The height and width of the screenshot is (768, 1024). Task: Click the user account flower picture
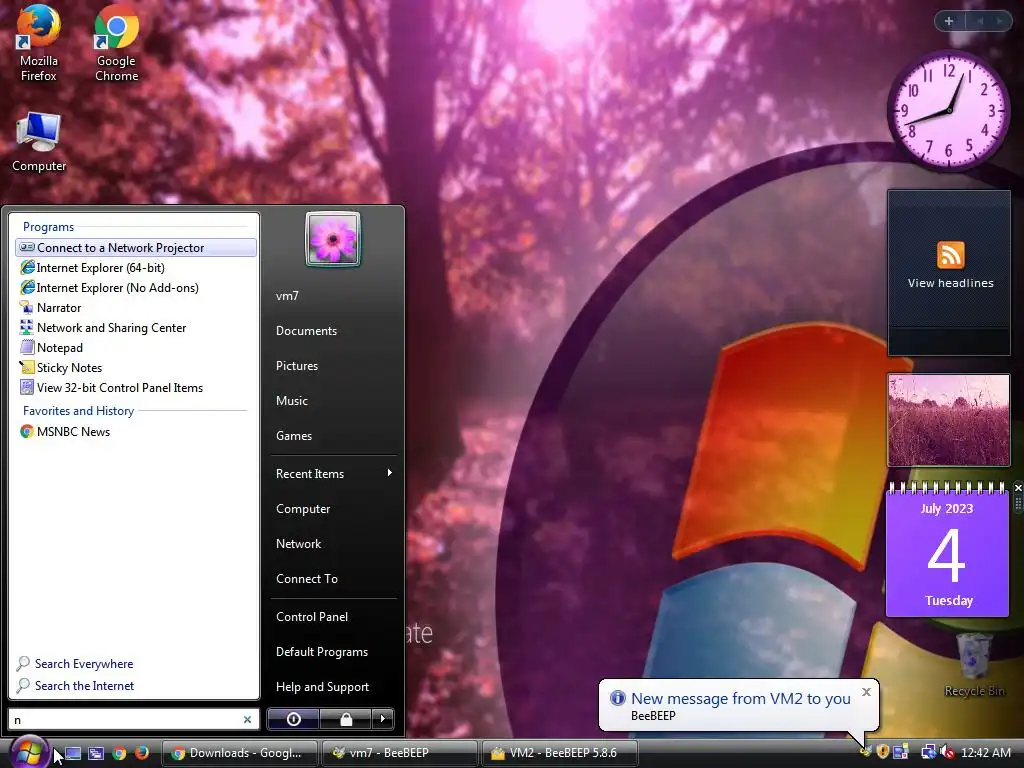click(x=332, y=239)
